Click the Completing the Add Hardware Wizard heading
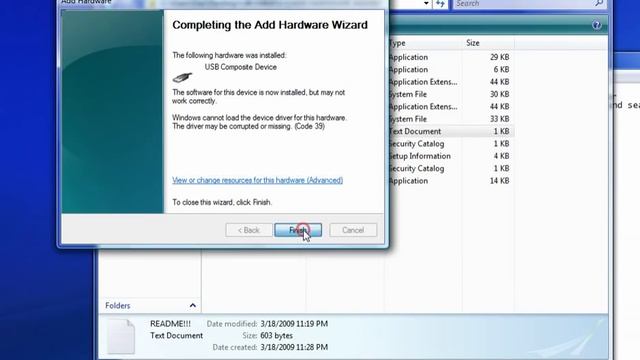This screenshot has width=640, height=360. (x=270, y=25)
